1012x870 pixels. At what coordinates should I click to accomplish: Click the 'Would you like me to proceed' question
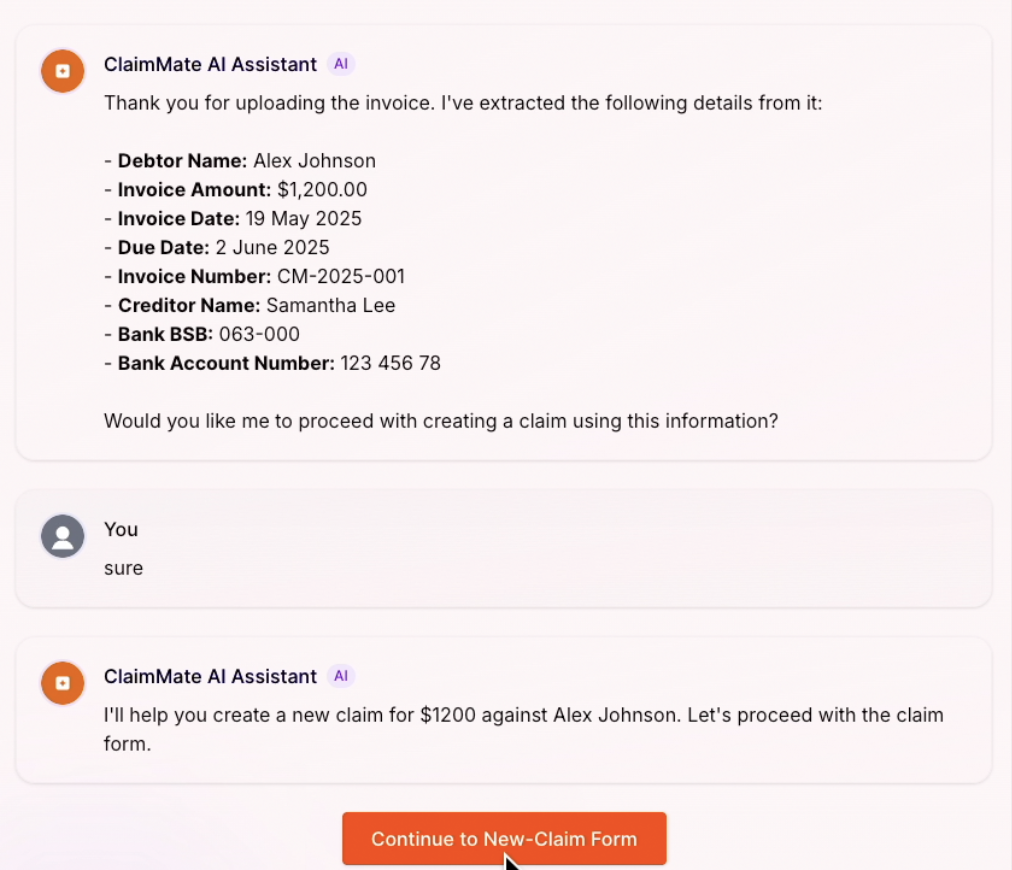click(441, 421)
